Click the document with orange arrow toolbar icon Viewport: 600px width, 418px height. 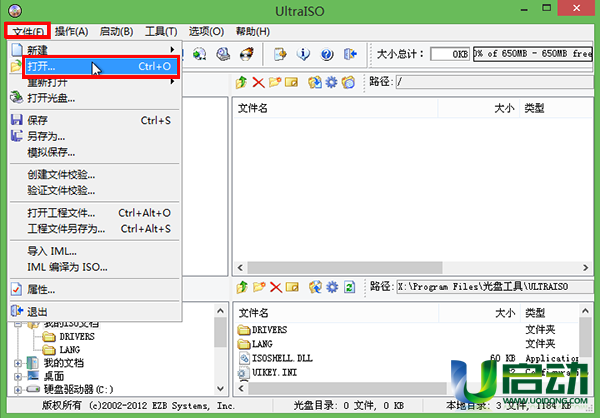280,54
